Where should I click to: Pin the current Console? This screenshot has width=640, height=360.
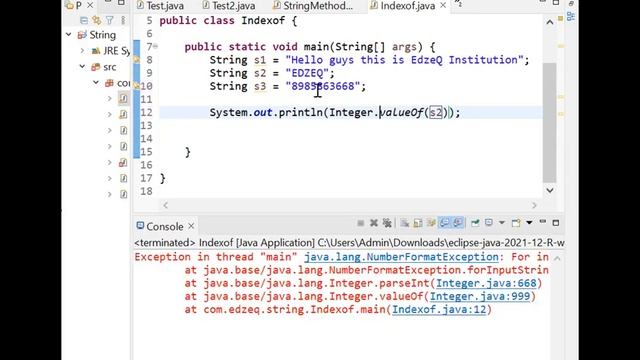pos(475,223)
